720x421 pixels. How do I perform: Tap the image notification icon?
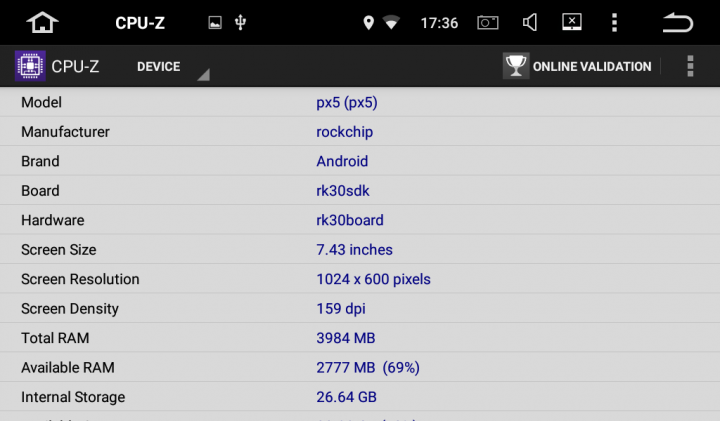pyautogui.click(x=215, y=22)
